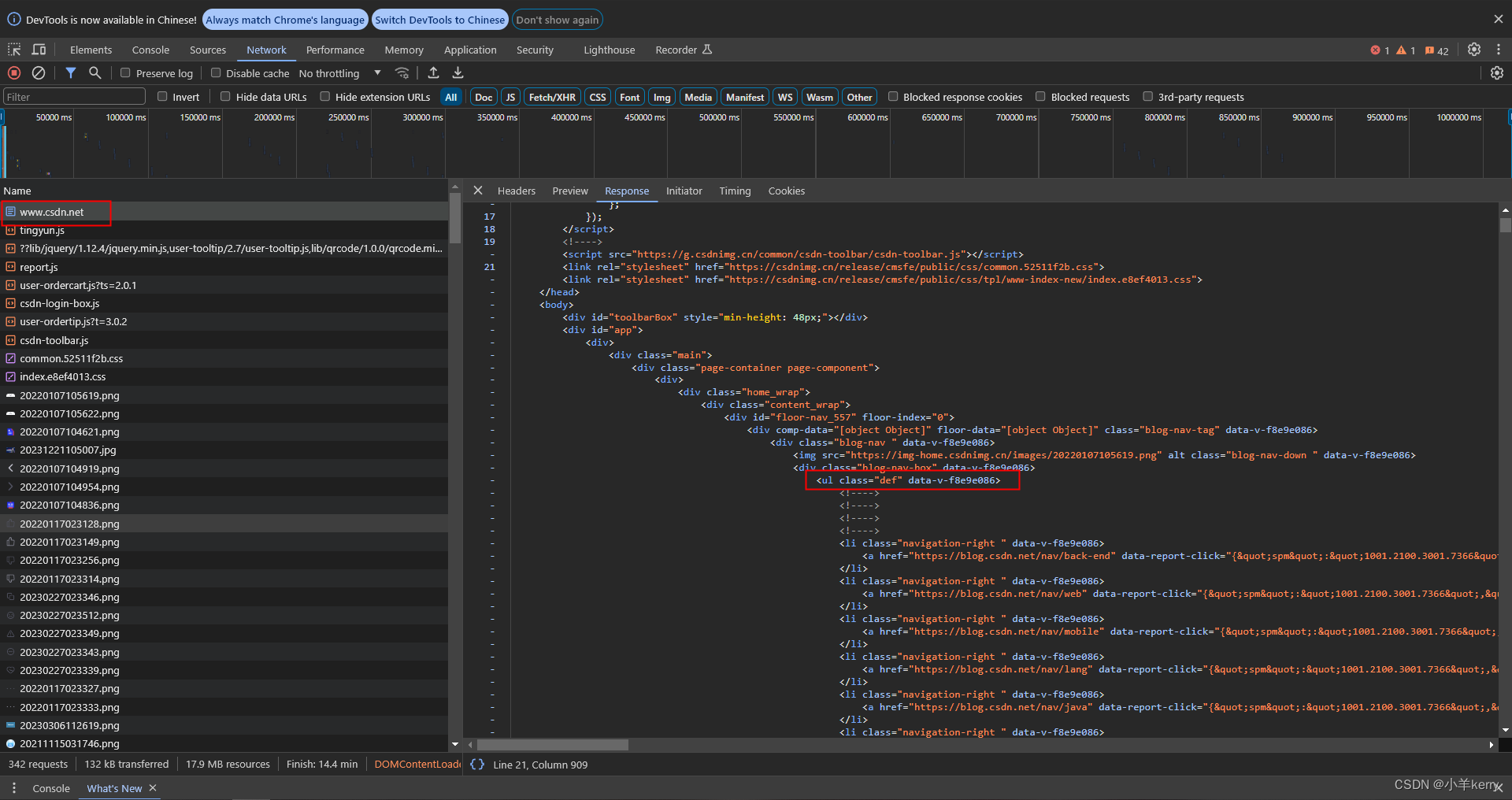Open network conditions wifi icon
The image size is (1512, 800).
(x=402, y=72)
